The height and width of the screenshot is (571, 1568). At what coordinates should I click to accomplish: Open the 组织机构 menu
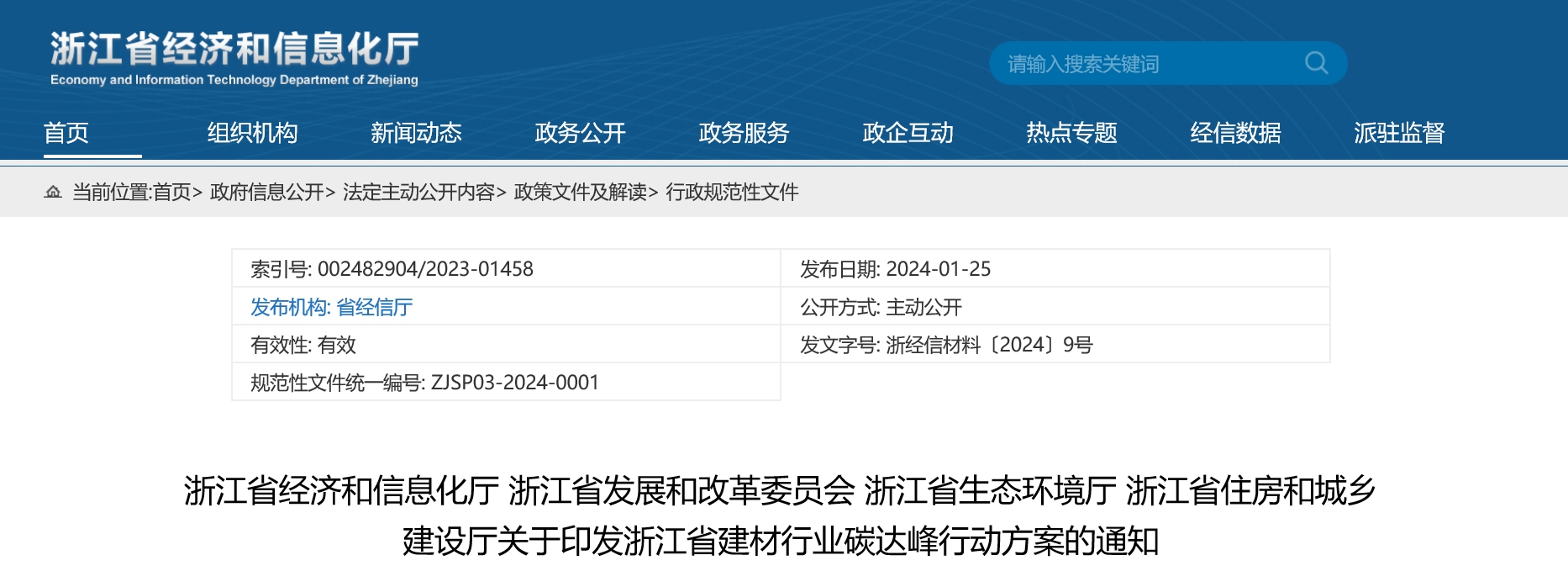click(x=252, y=133)
